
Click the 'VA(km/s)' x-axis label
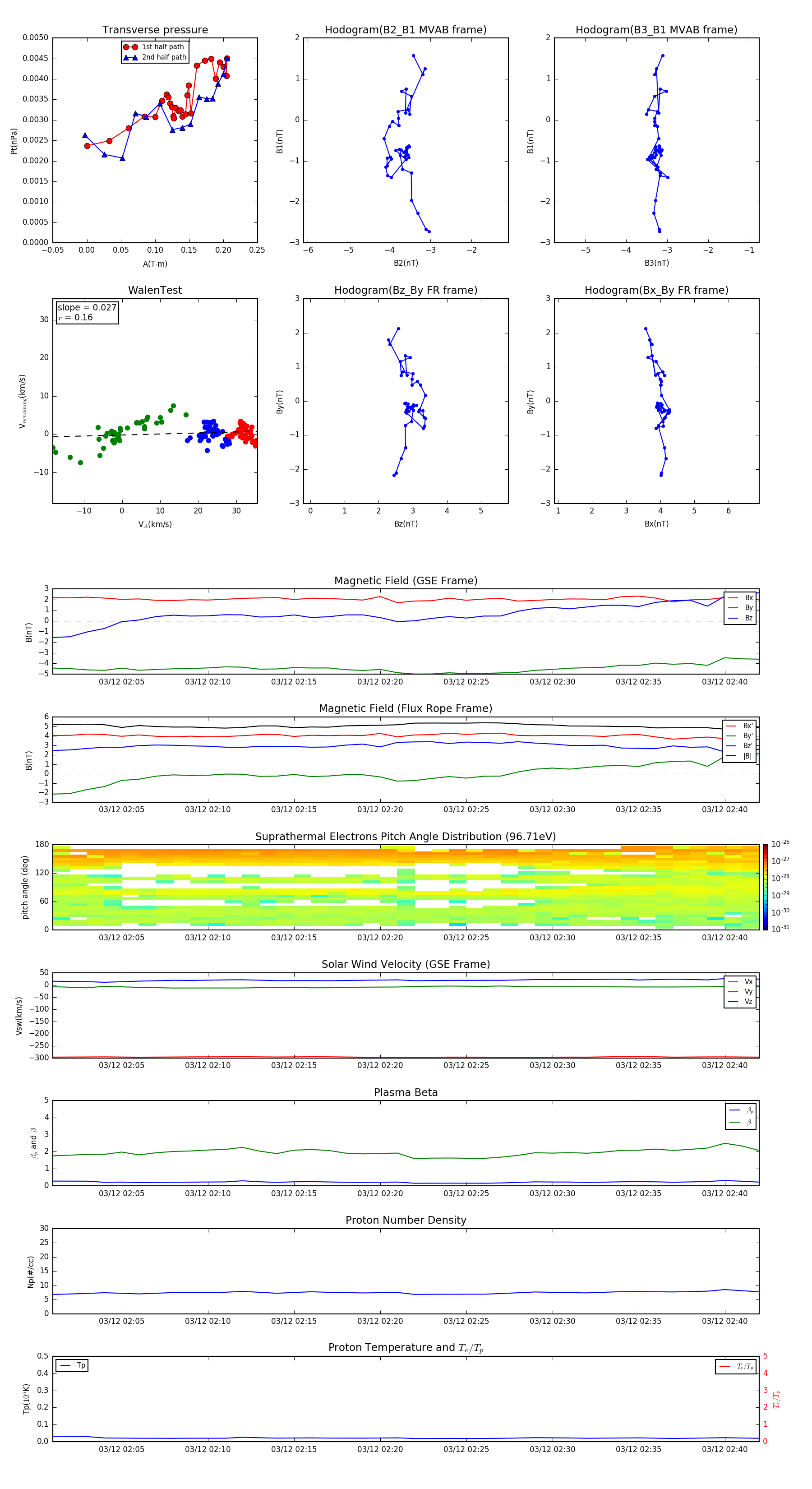coord(155,524)
